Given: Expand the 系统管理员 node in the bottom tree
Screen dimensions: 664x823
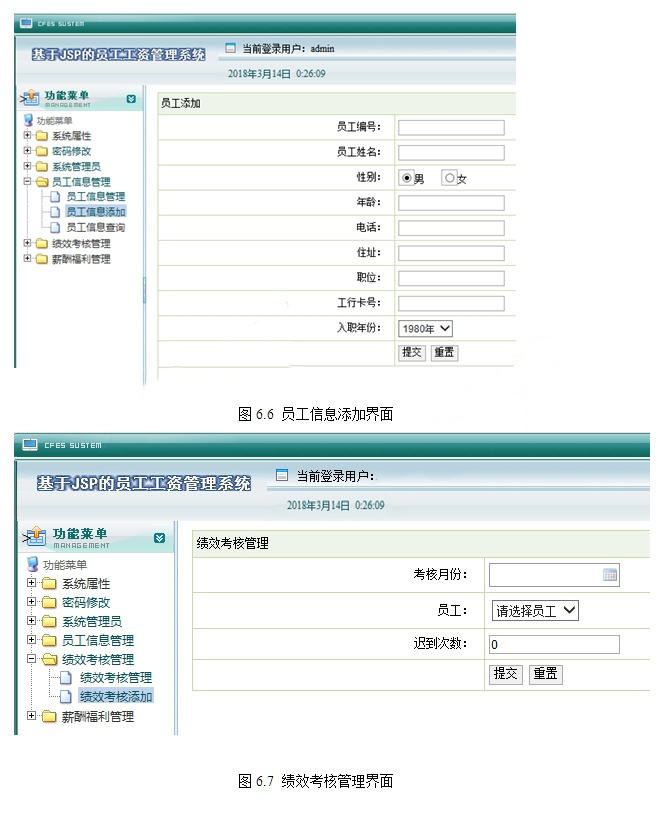Looking at the screenshot, I should point(31,620).
